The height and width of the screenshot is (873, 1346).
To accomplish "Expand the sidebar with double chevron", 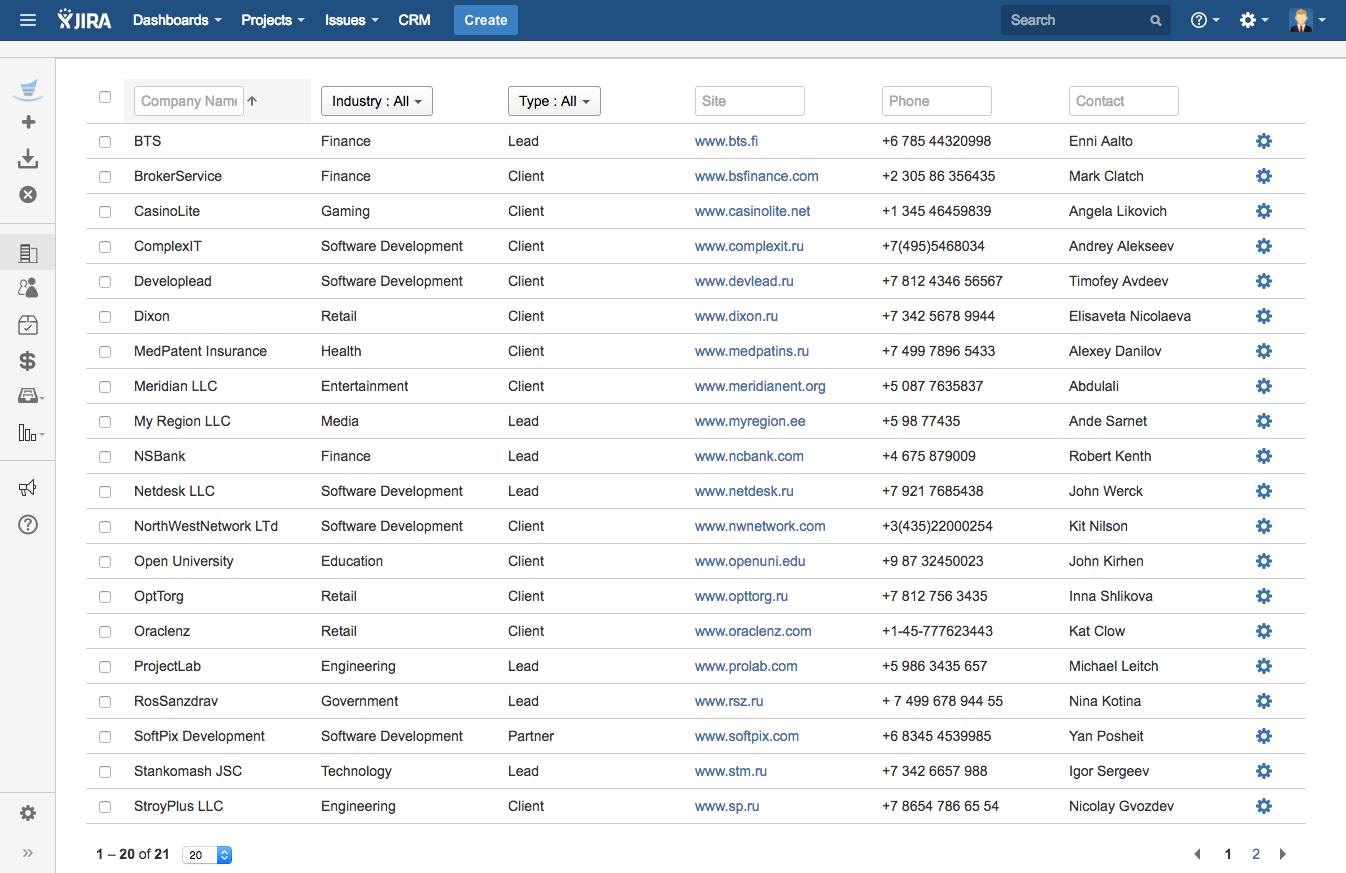I will point(28,853).
